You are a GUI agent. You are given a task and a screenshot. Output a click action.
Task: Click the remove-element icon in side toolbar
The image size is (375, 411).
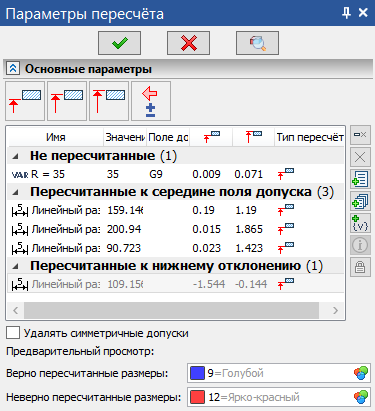(360, 135)
